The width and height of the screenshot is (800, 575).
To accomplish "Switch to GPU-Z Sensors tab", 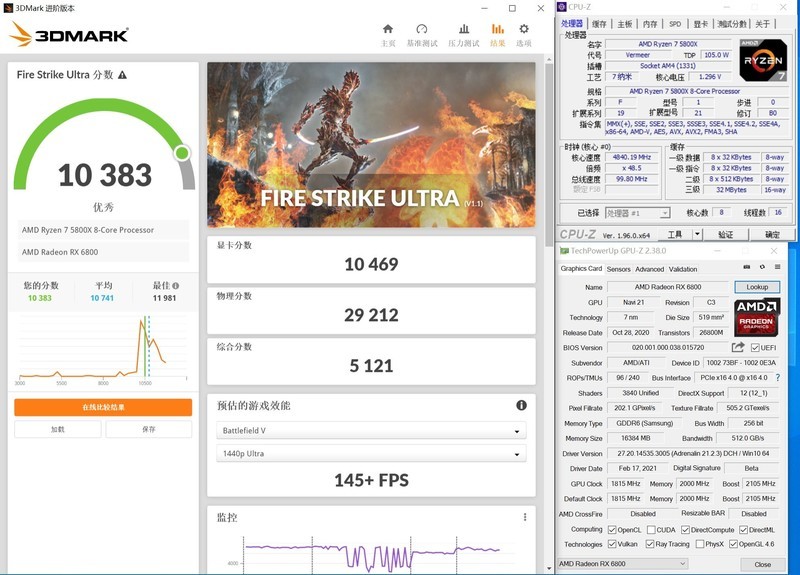I will [618, 269].
